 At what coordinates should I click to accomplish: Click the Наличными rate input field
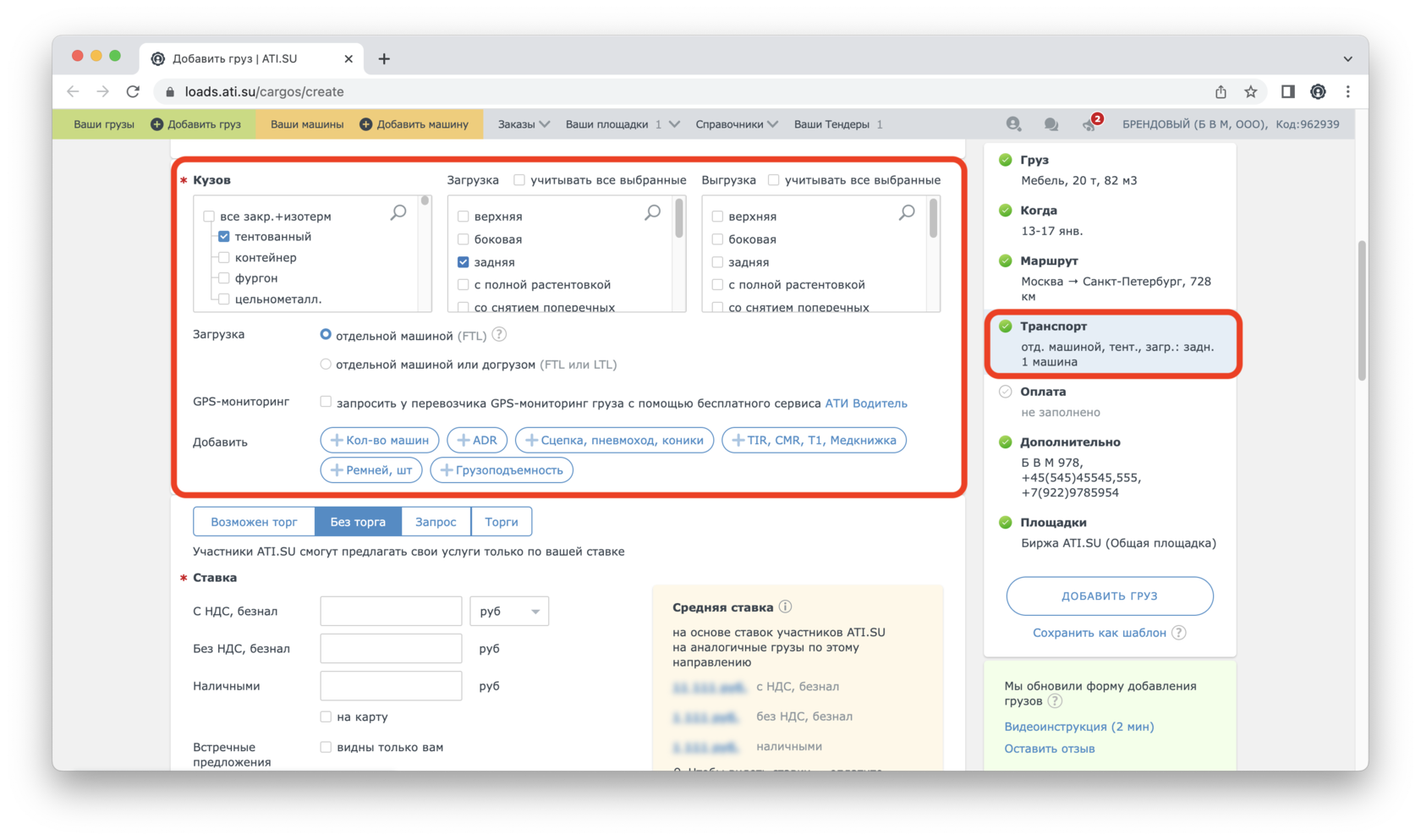coord(391,686)
